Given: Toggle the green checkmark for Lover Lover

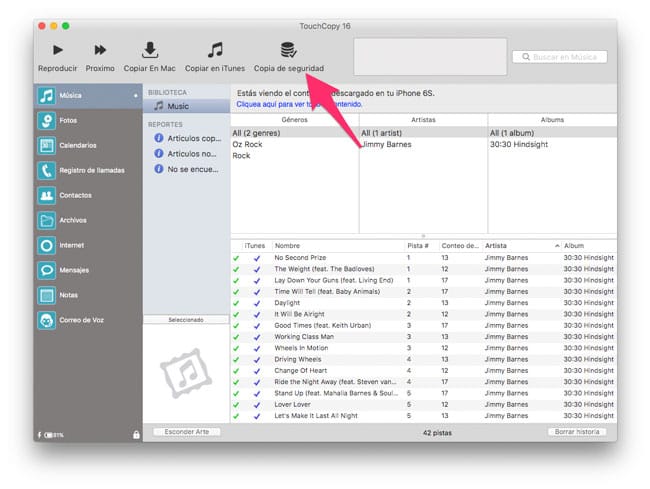Looking at the screenshot, I should point(236,404).
